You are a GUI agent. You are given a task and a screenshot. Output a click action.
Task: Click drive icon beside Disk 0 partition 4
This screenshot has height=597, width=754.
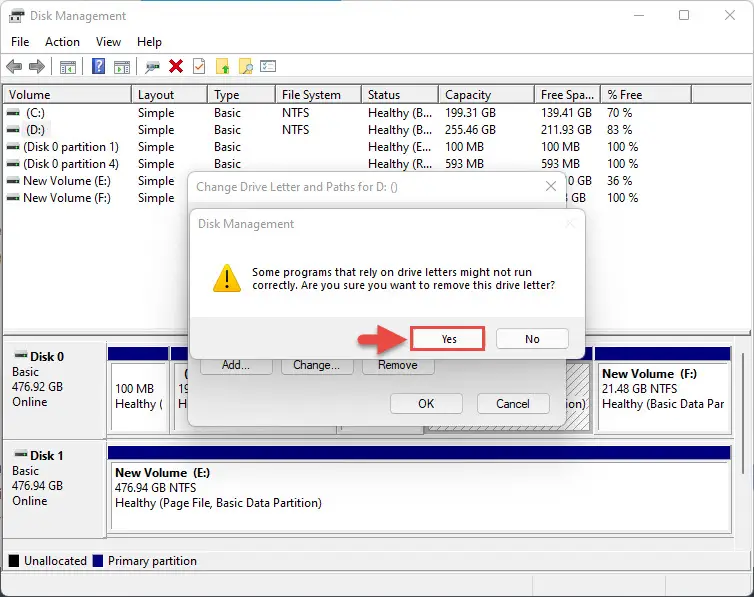(x=13, y=164)
